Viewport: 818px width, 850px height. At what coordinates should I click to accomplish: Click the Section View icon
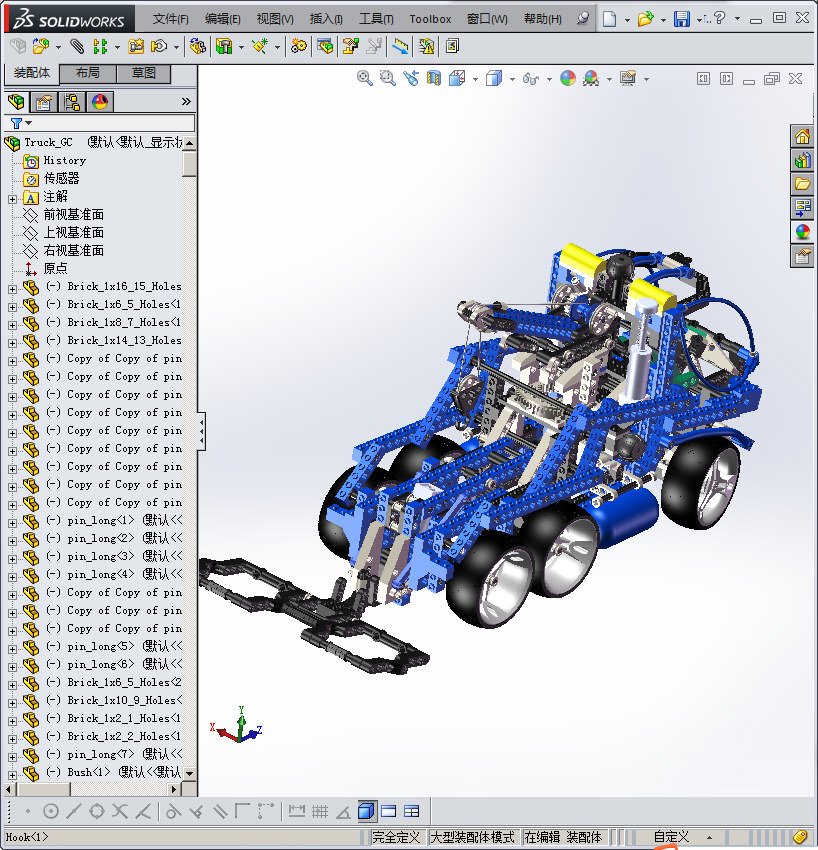coord(434,79)
